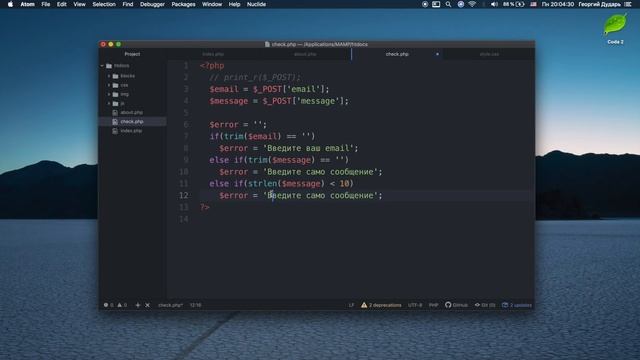Click the Wi-Fi icon in menu bar
640x360 pixels.
[x=472, y=4]
